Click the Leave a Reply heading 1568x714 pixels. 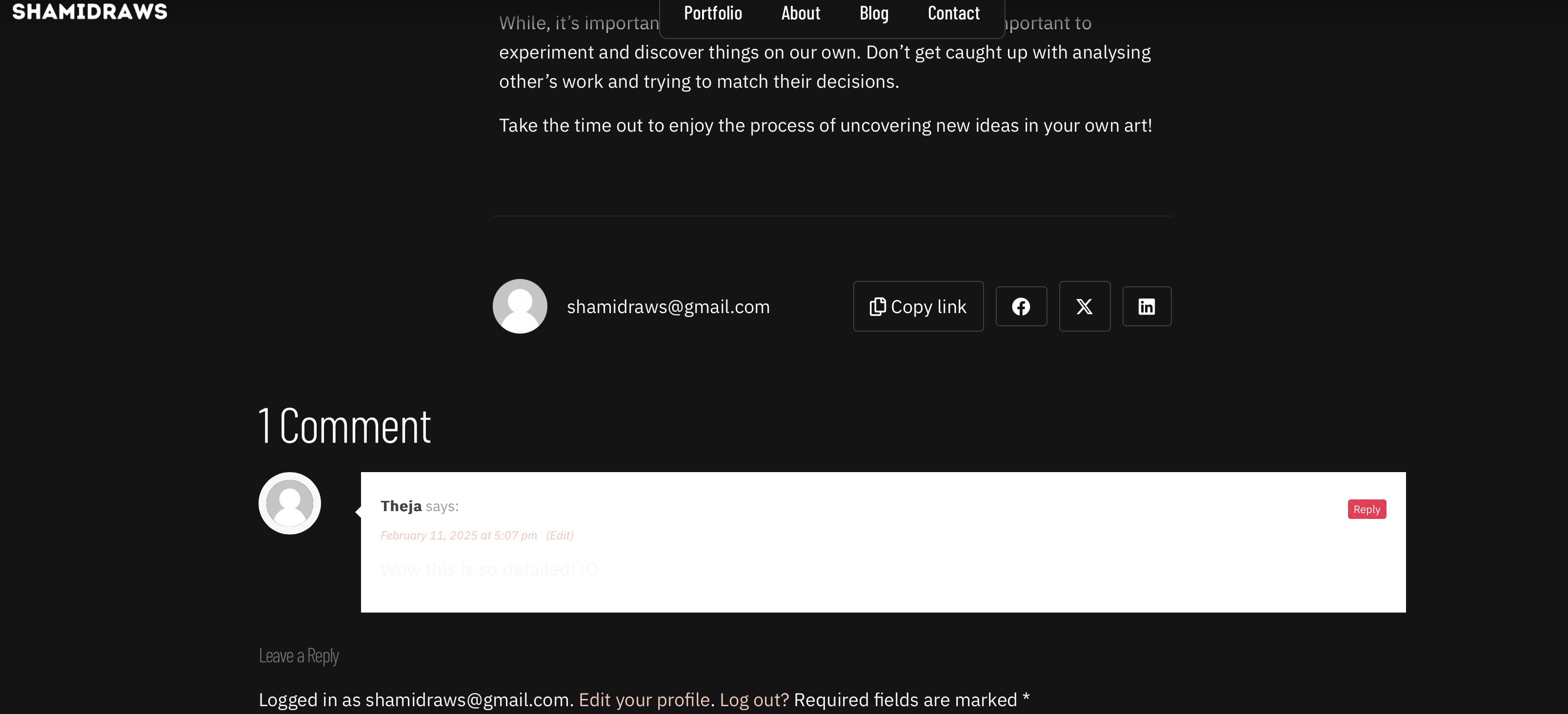[x=298, y=655]
